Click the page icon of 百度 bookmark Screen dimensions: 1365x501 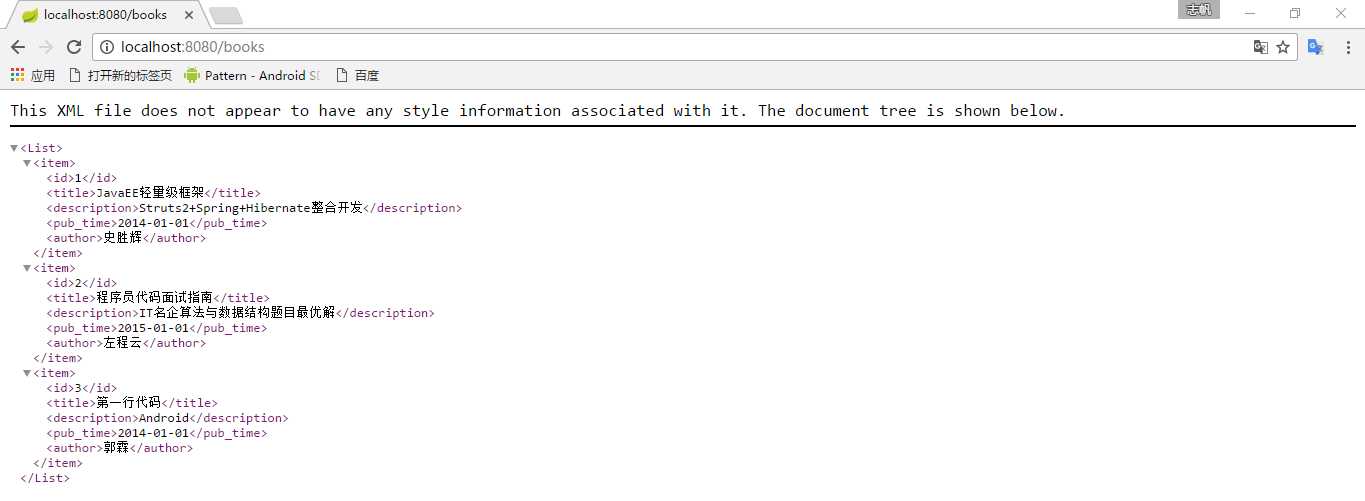coord(342,75)
